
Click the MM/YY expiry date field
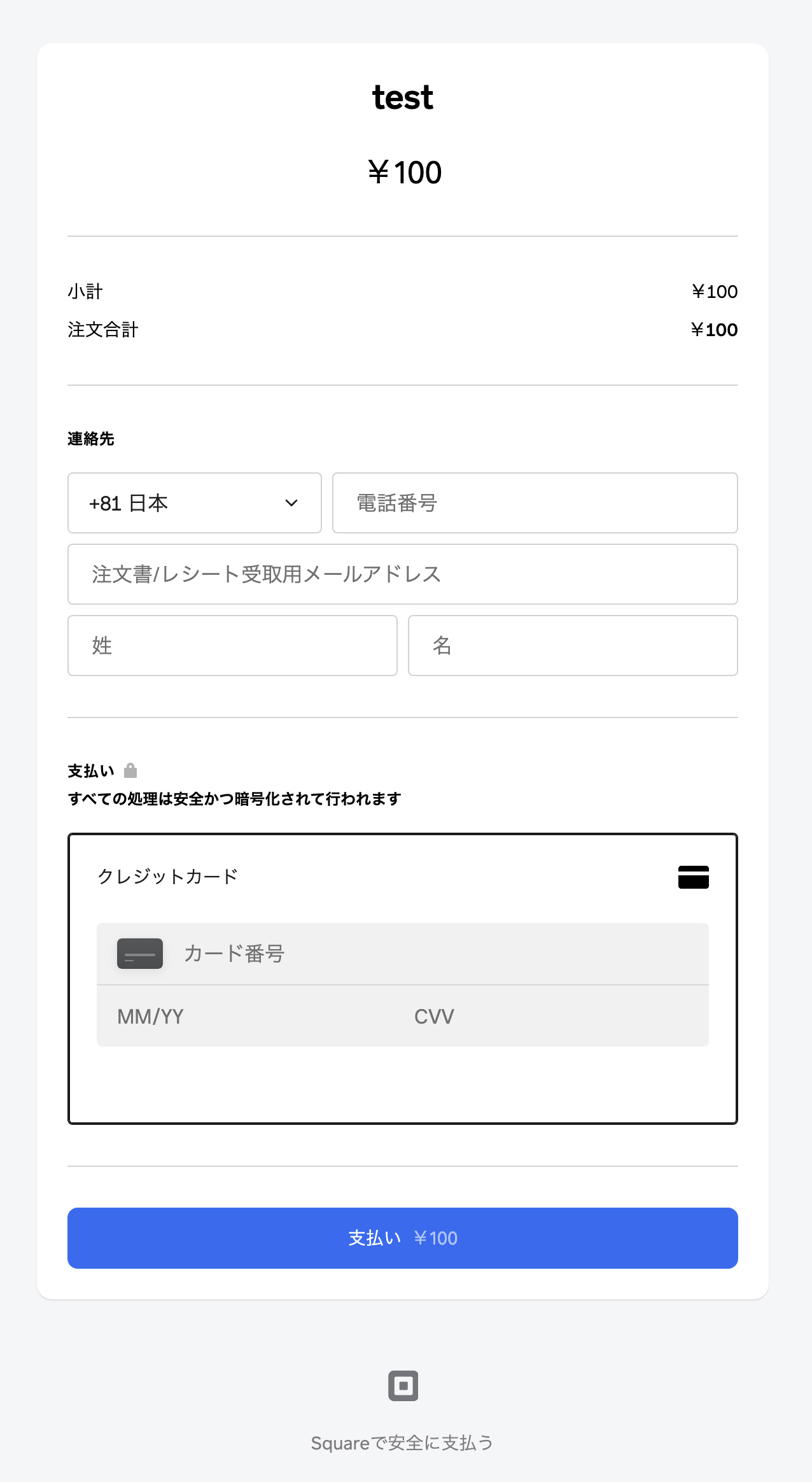246,1016
